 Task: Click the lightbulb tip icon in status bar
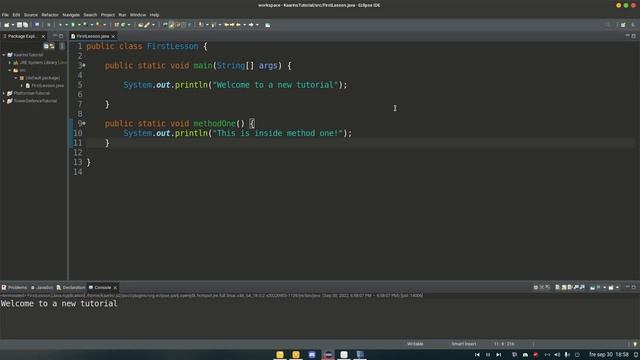635,344
